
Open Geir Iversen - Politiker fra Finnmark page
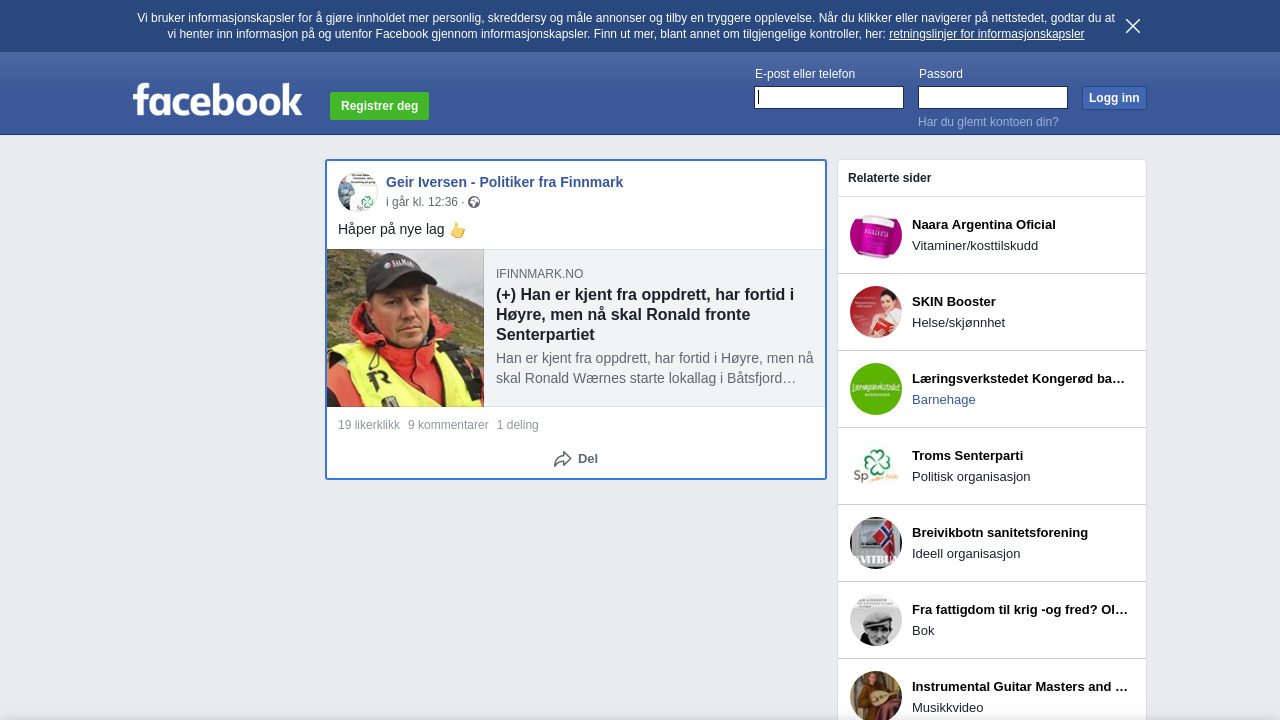click(504, 182)
